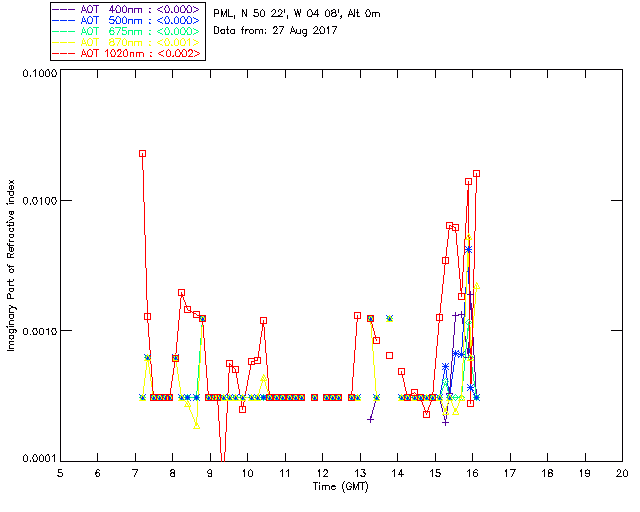Click the purple legend line sample for 400nm

coord(64,9)
